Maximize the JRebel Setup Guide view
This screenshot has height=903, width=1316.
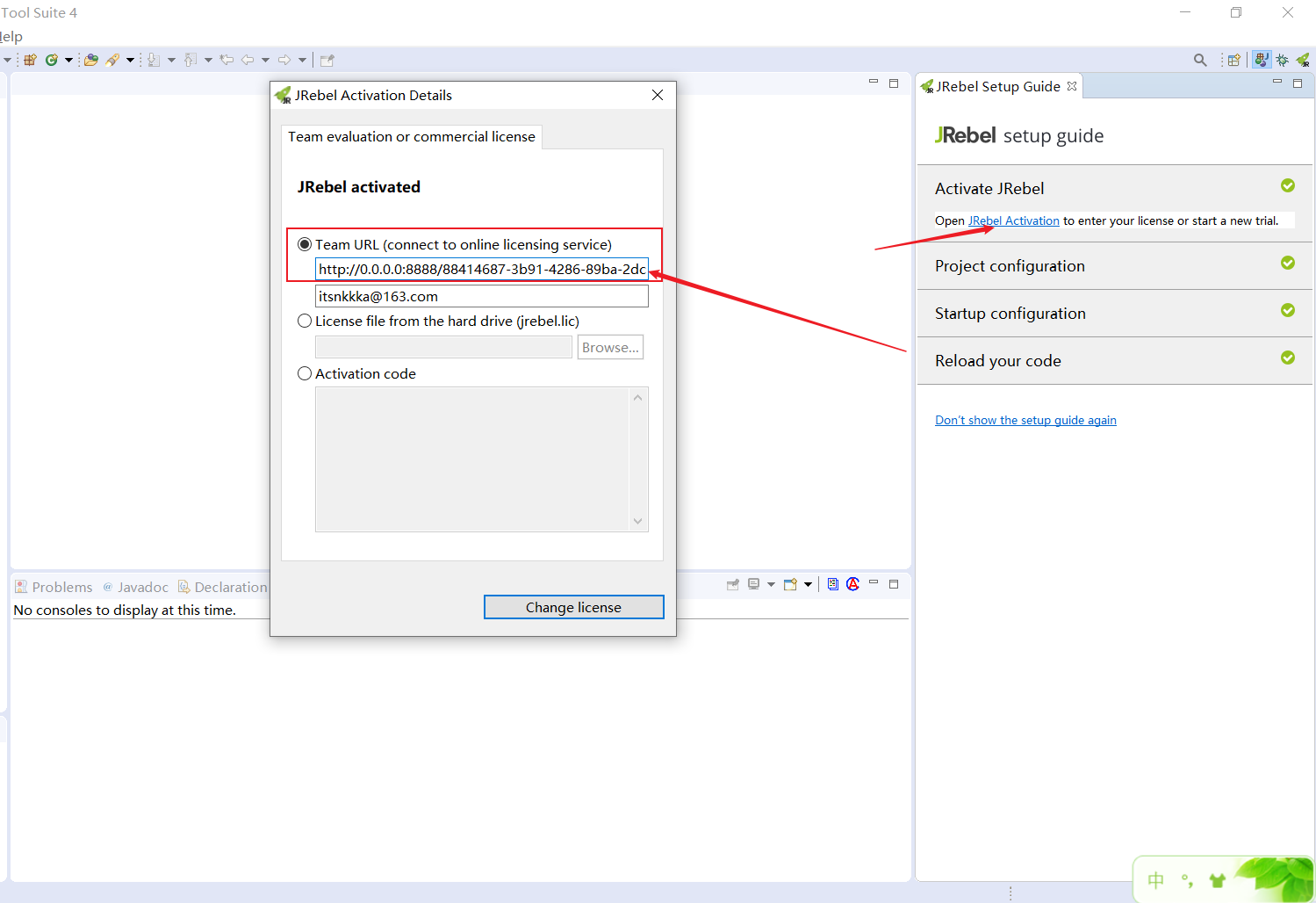(1298, 83)
